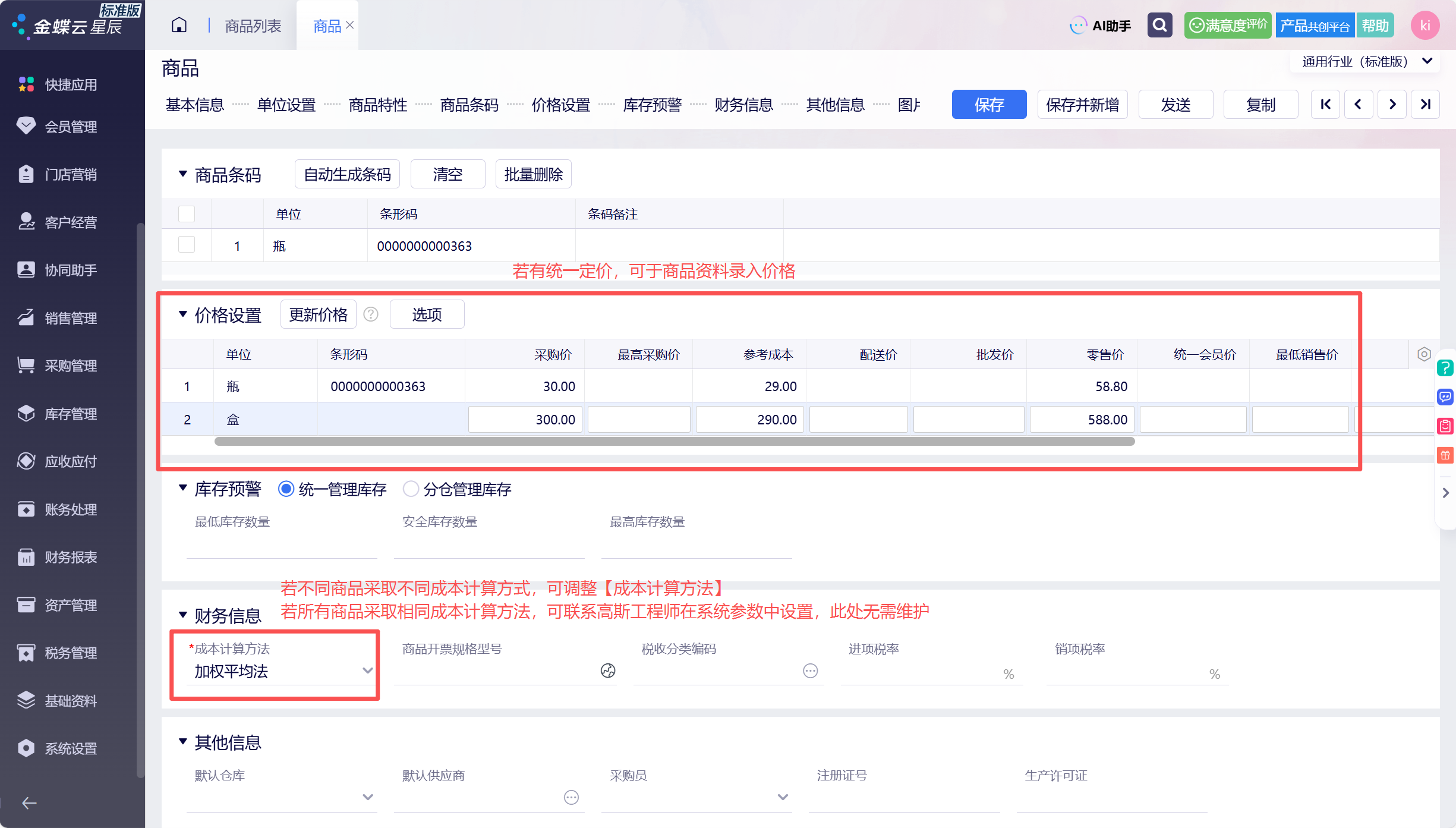Open the AI助手 assistant

tap(1101, 26)
